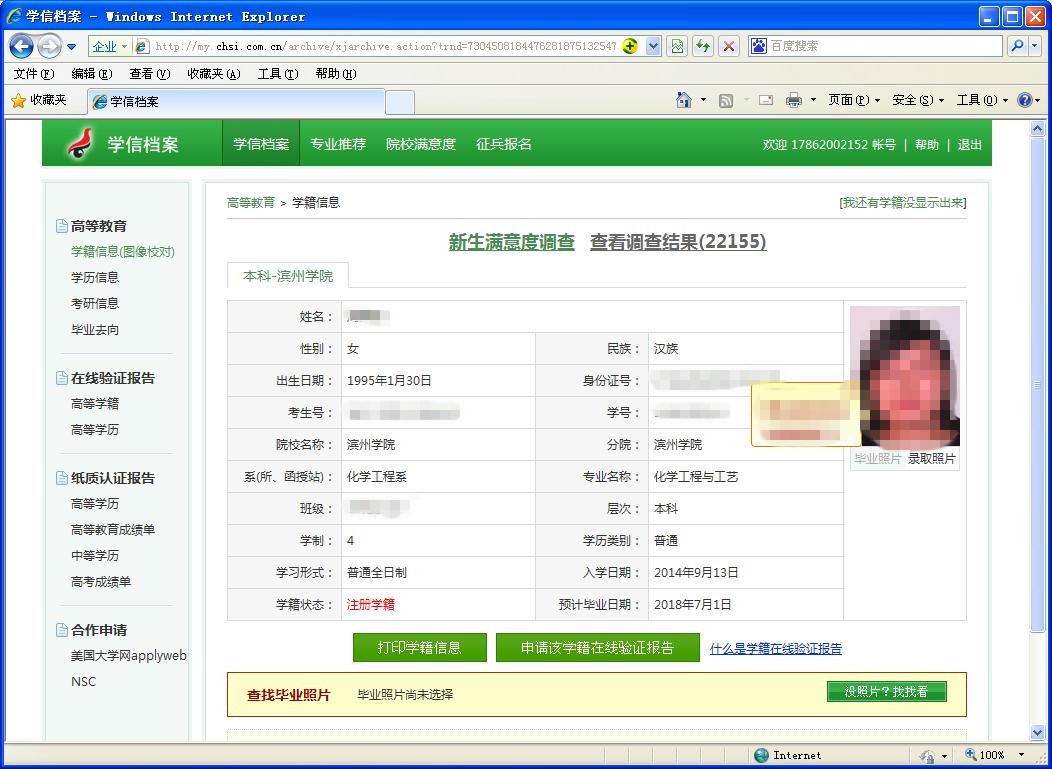Open the 页面(P) dropdown menu
Viewport: 1052px width, 769px height.
click(x=853, y=100)
